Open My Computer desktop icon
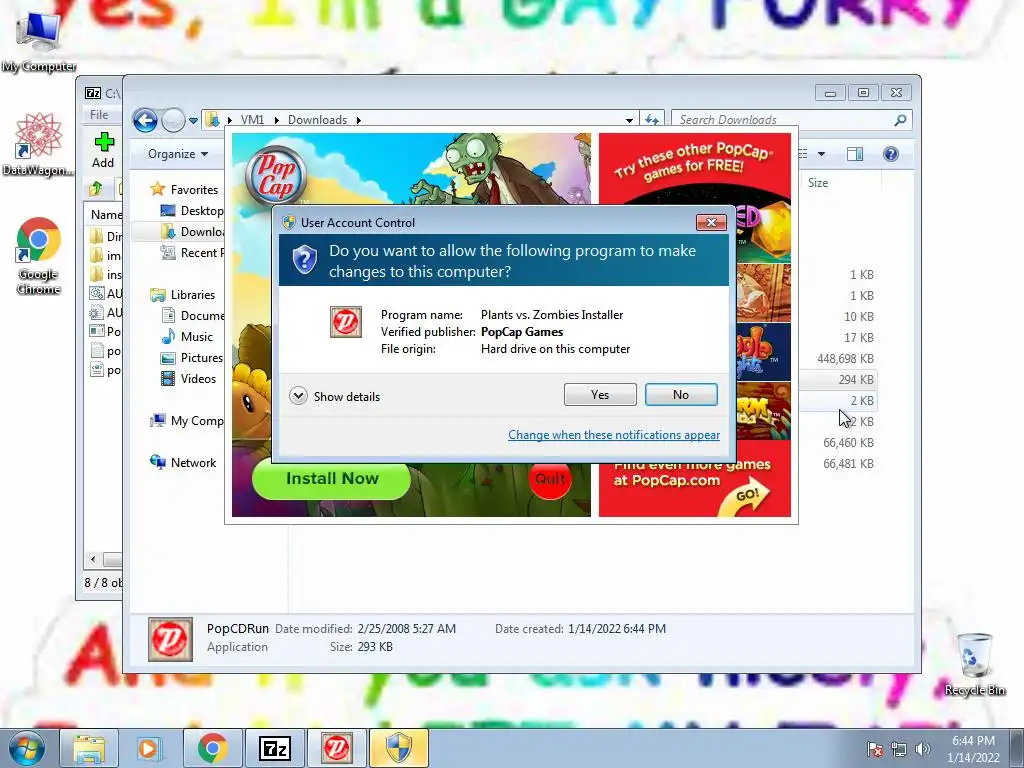 click(39, 42)
